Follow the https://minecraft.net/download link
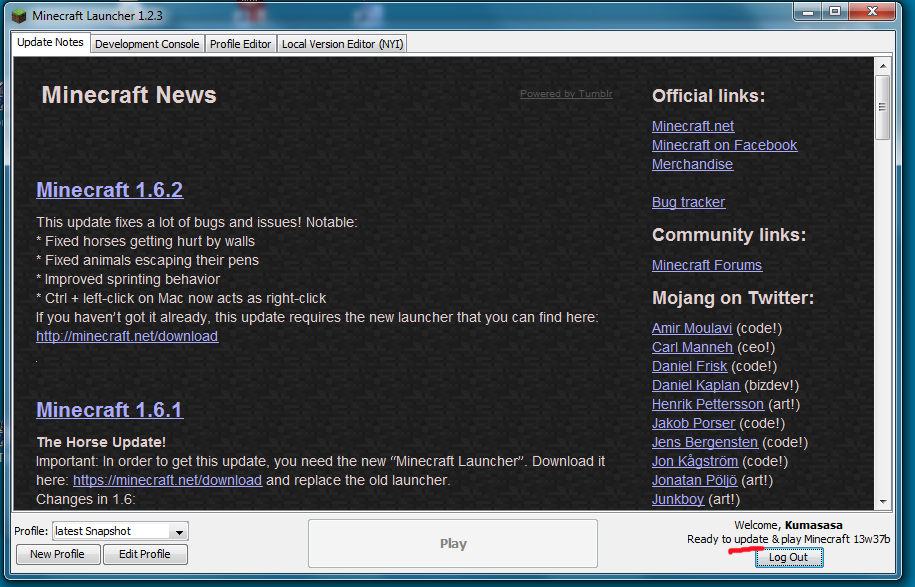This screenshot has width=915, height=587. 167,480
